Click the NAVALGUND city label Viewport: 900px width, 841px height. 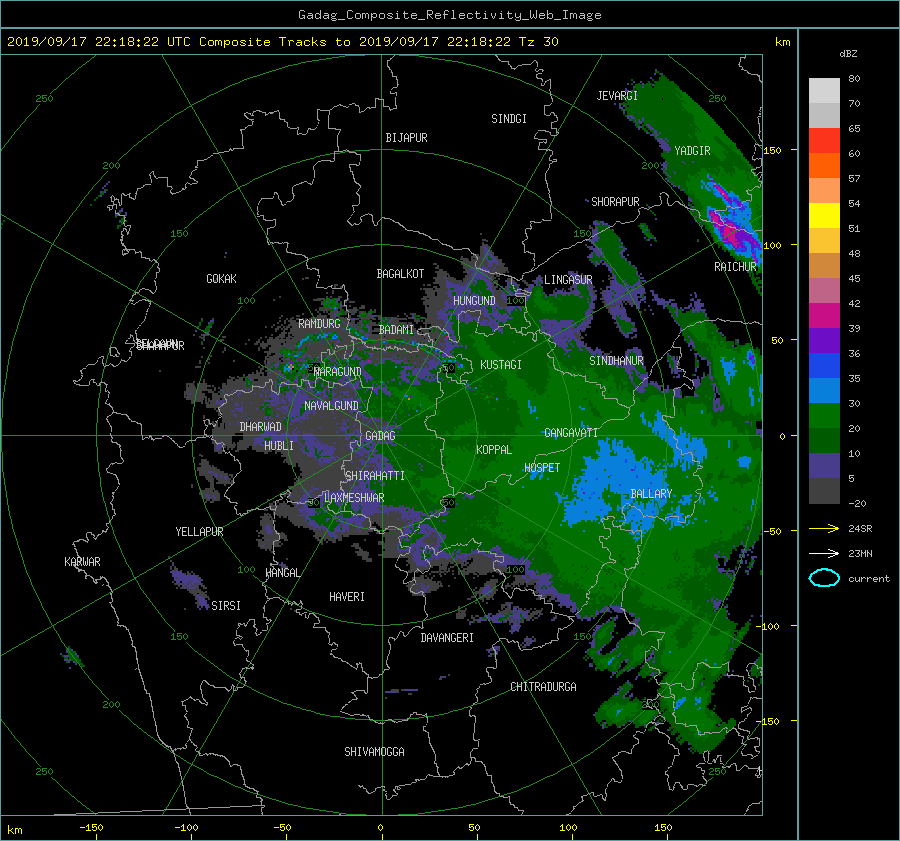[x=331, y=406]
